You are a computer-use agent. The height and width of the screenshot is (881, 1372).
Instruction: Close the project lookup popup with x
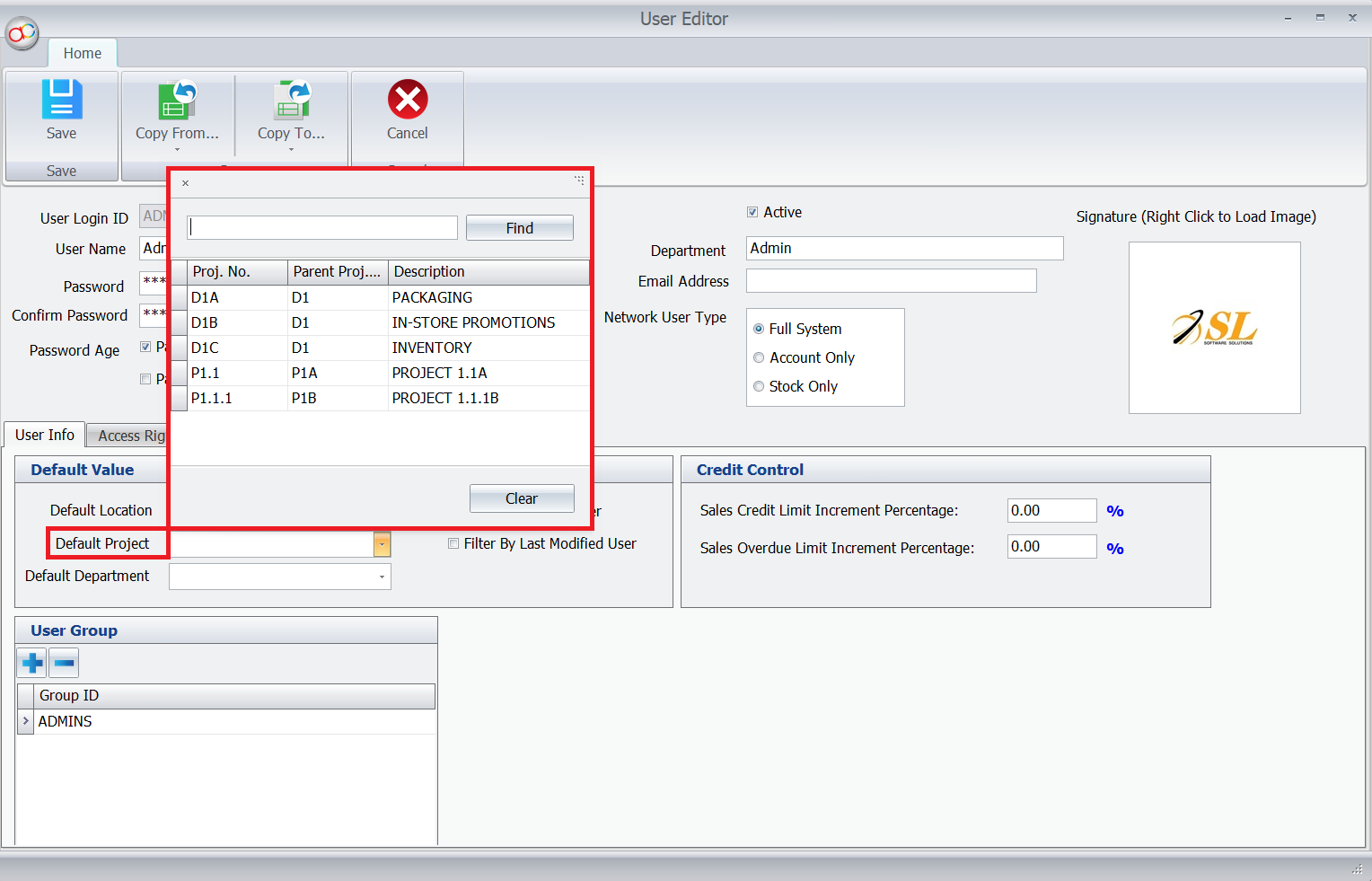185,183
